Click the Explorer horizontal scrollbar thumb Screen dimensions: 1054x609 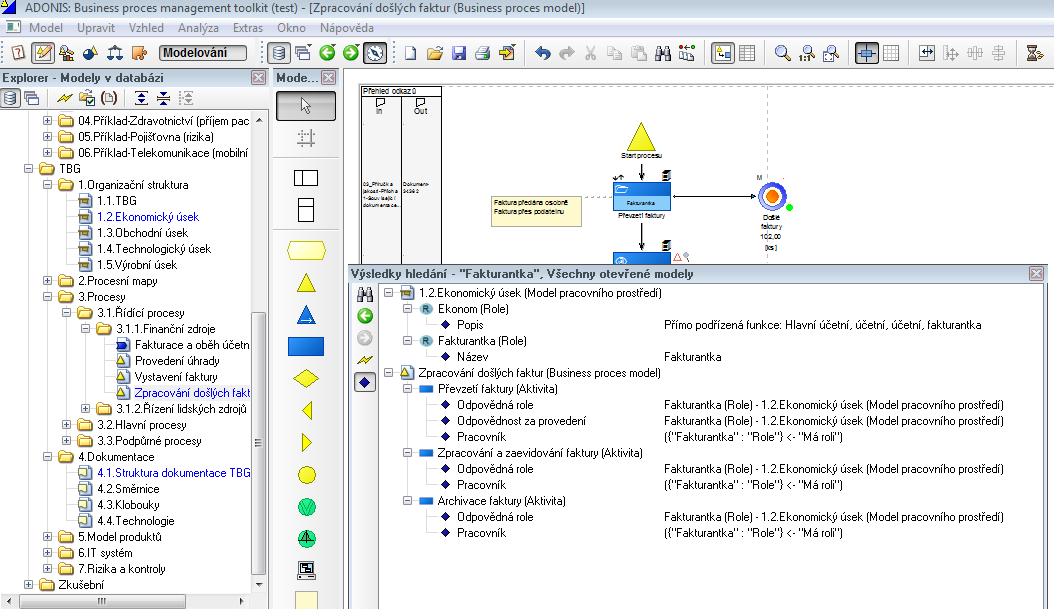pyautogui.click(x=102, y=601)
